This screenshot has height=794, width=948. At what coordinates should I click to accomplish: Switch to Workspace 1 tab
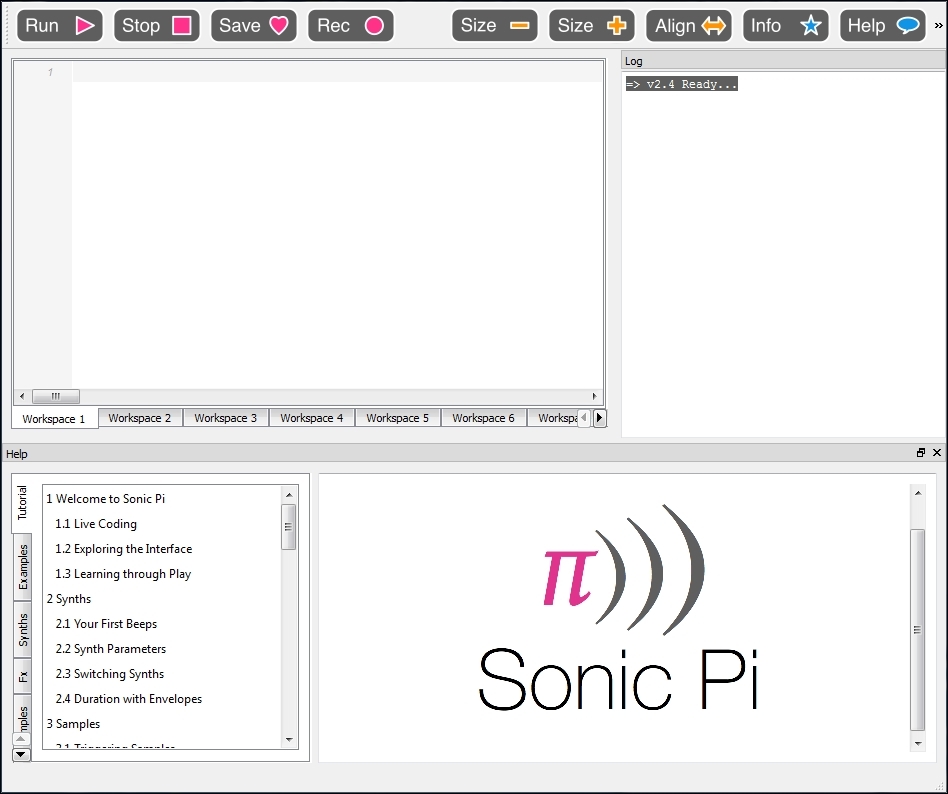pyautogui.click(x=54, y=418)
